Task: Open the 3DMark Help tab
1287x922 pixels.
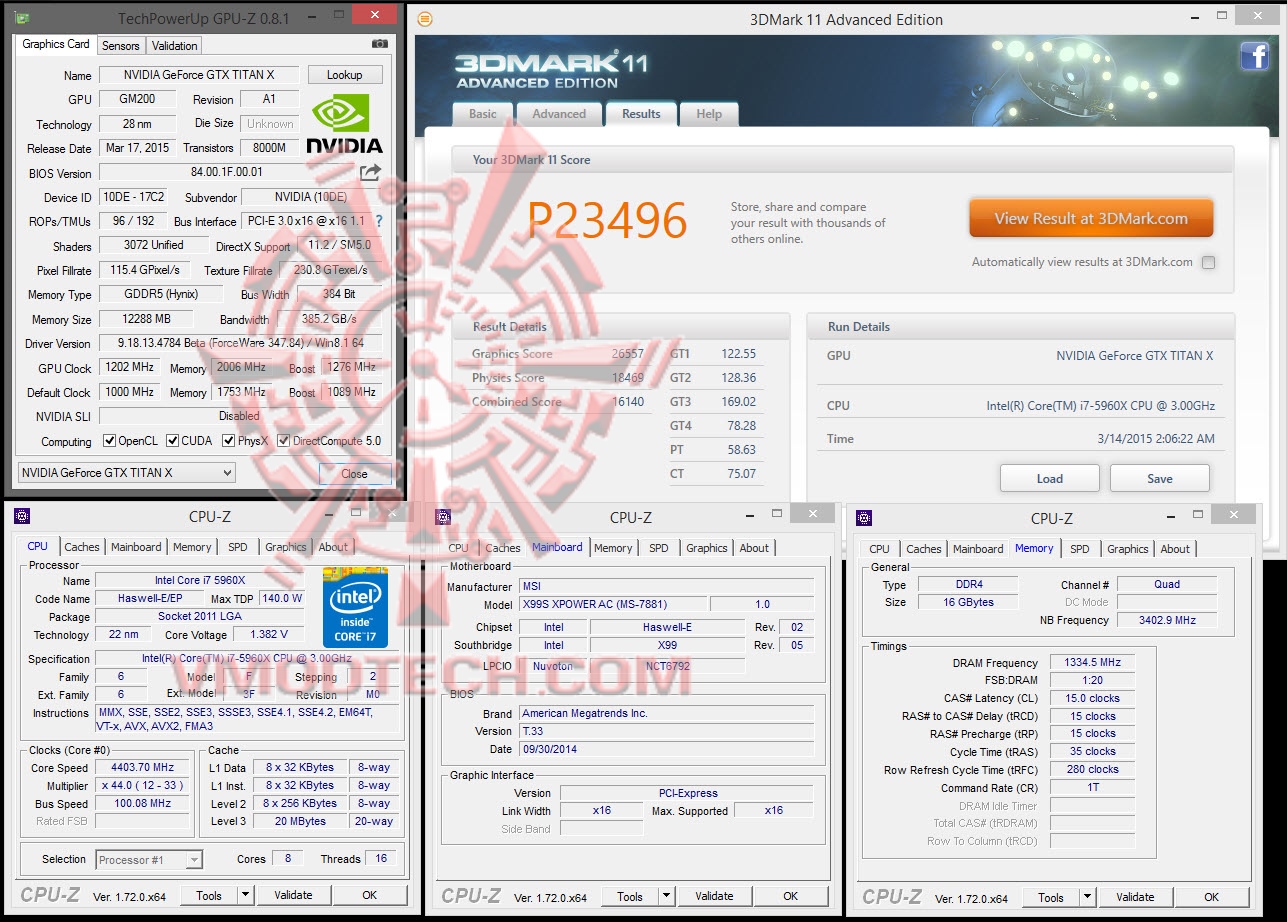Action: point(709,114)
